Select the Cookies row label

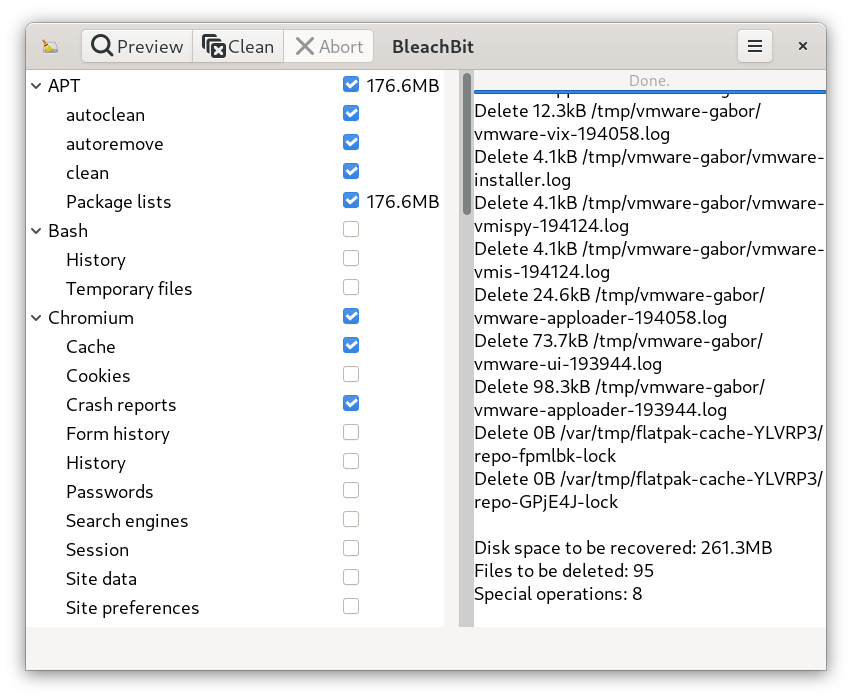[98, 376]
